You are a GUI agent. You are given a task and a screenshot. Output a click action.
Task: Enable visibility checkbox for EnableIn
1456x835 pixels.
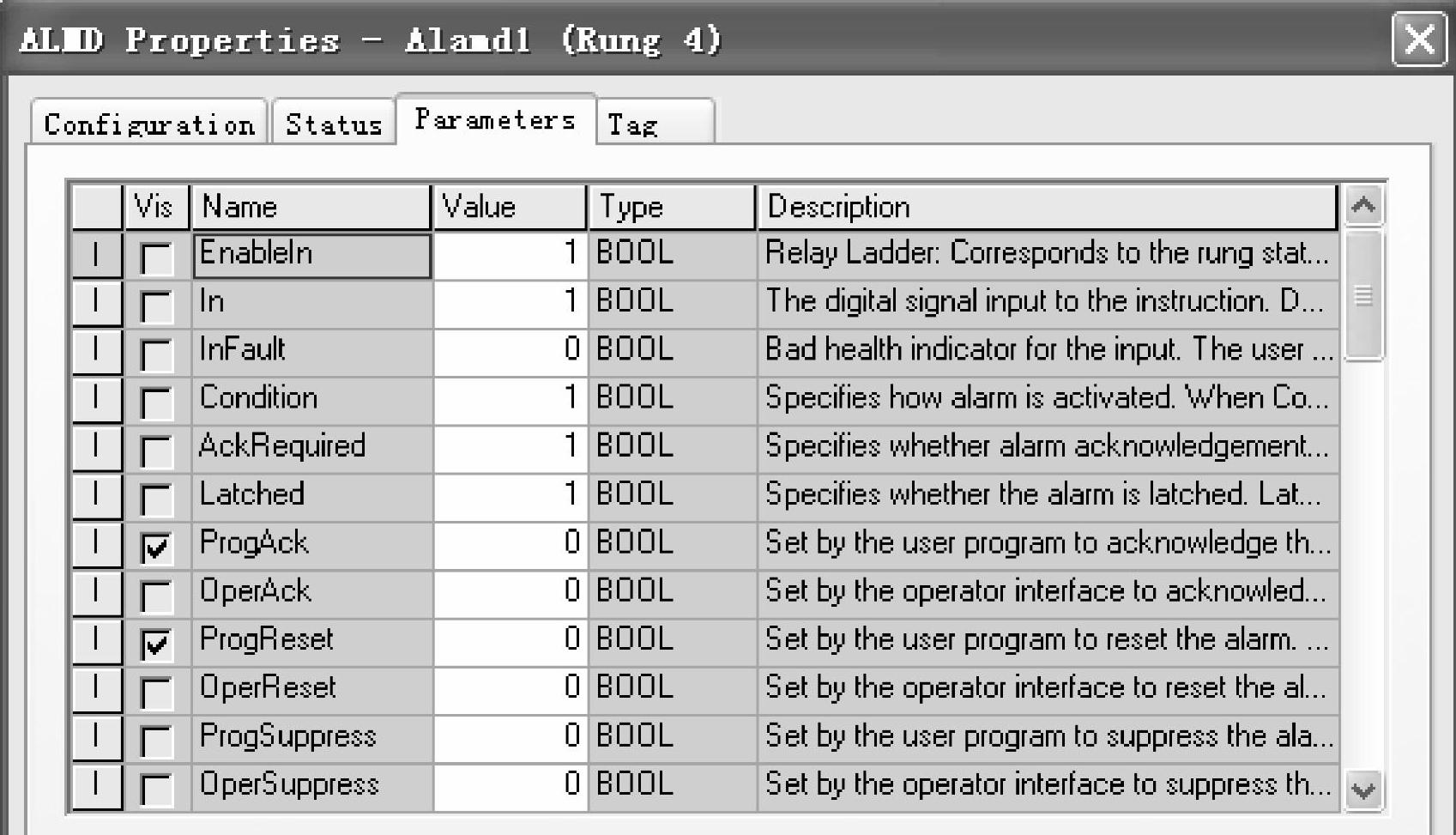click(x=155, y=257)
